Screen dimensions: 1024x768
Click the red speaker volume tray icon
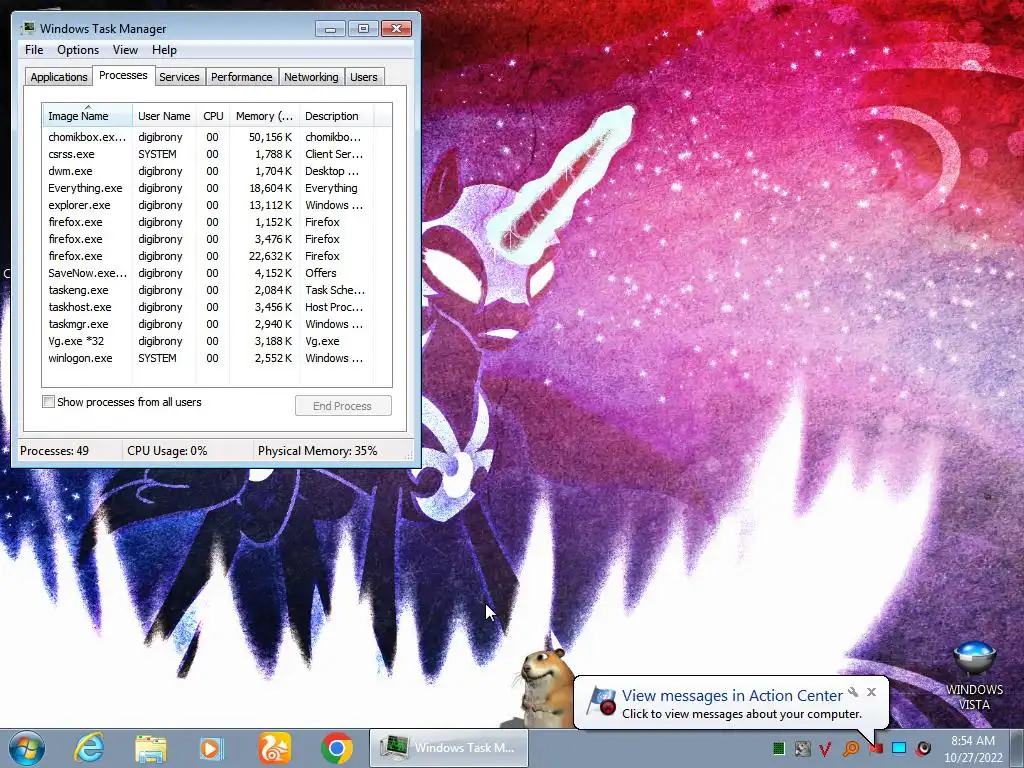923,748
